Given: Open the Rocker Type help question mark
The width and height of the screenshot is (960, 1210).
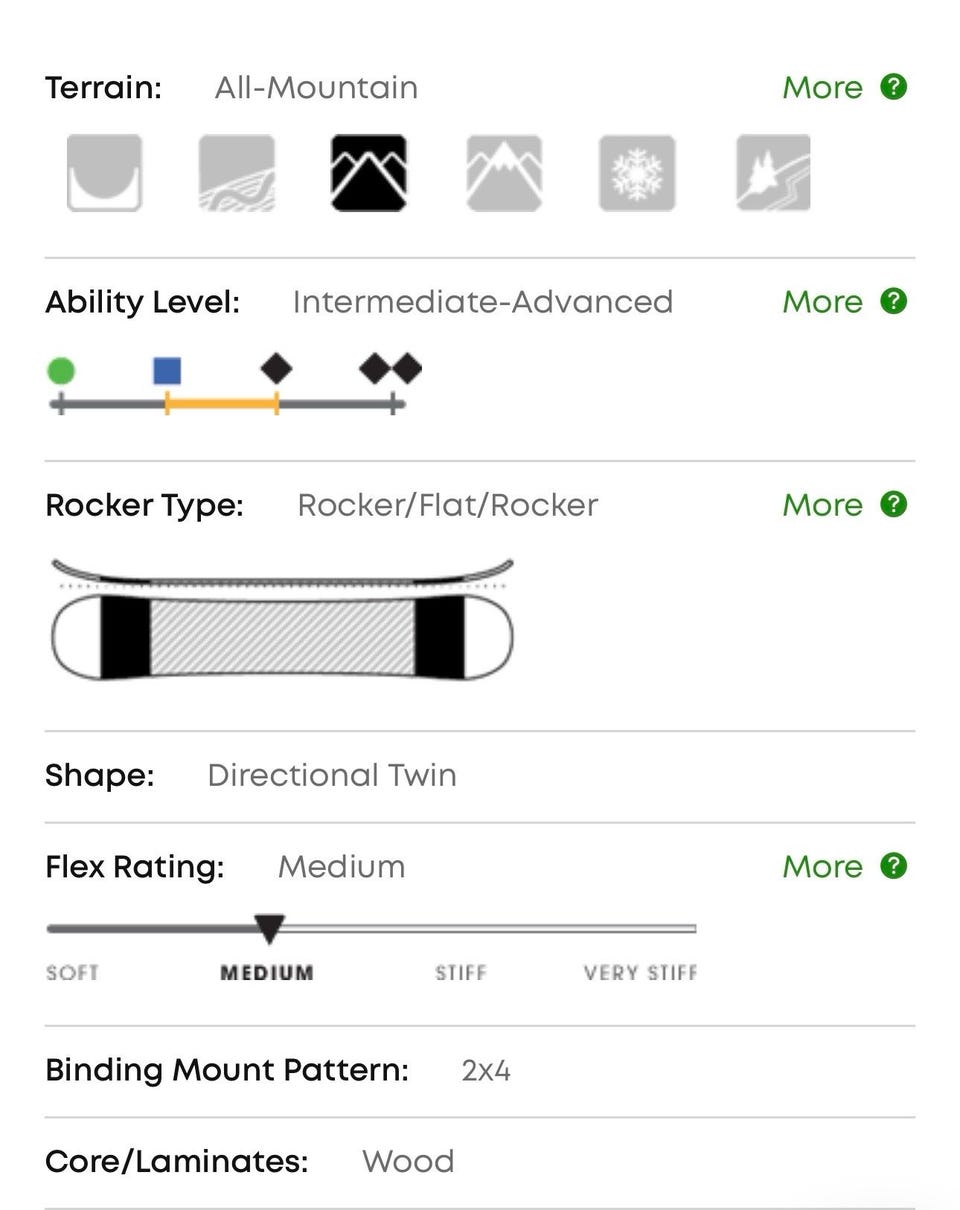Looking at the screenshot, I should pos(893,504).
